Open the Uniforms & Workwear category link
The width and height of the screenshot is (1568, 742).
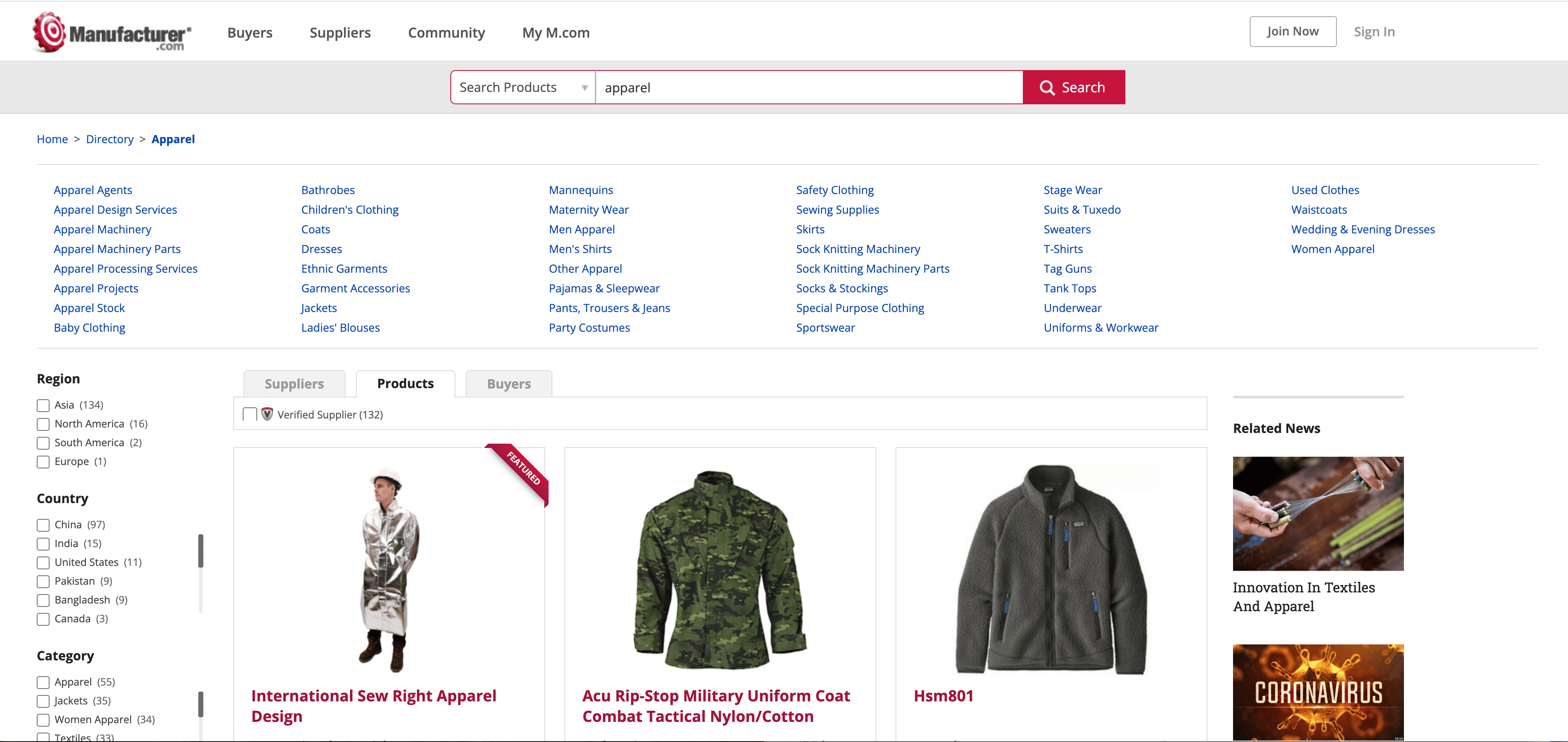coord(1100,327)
